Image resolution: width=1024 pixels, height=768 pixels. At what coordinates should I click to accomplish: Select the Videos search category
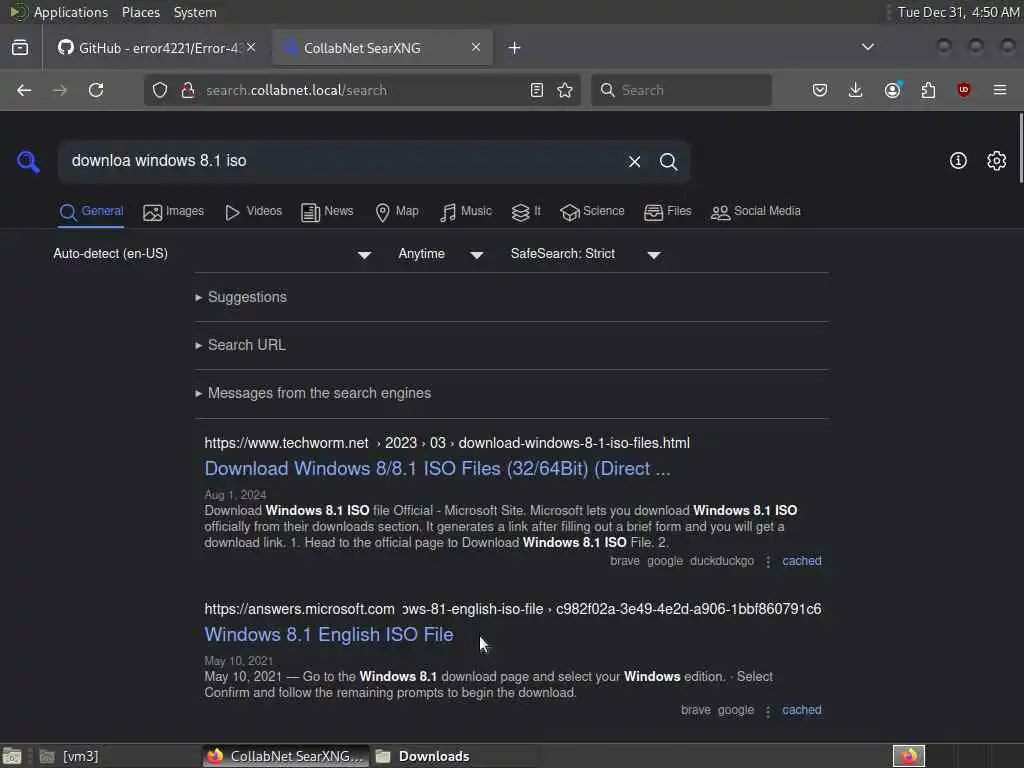coord(253,212)
